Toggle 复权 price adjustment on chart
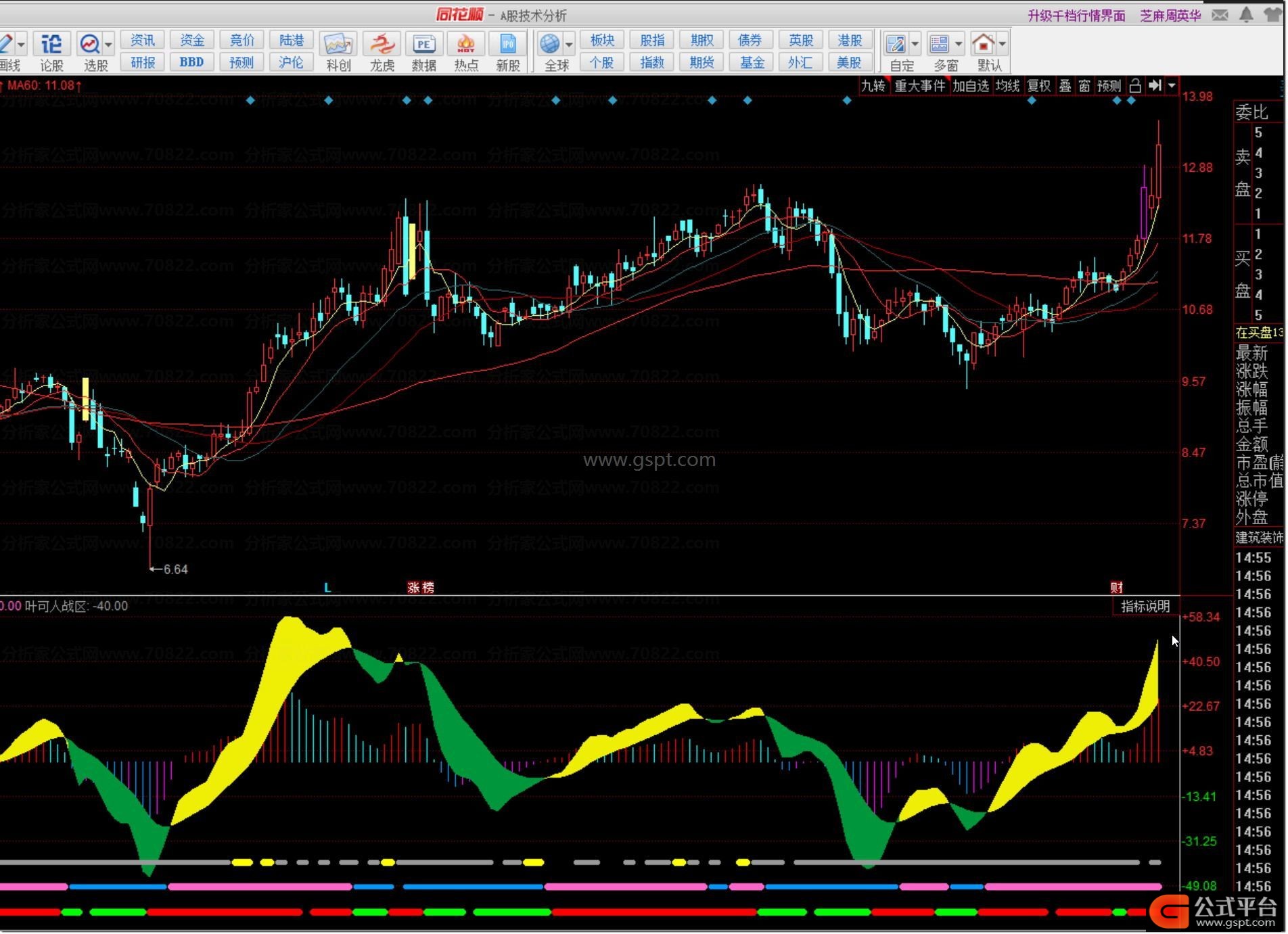 1038,86
